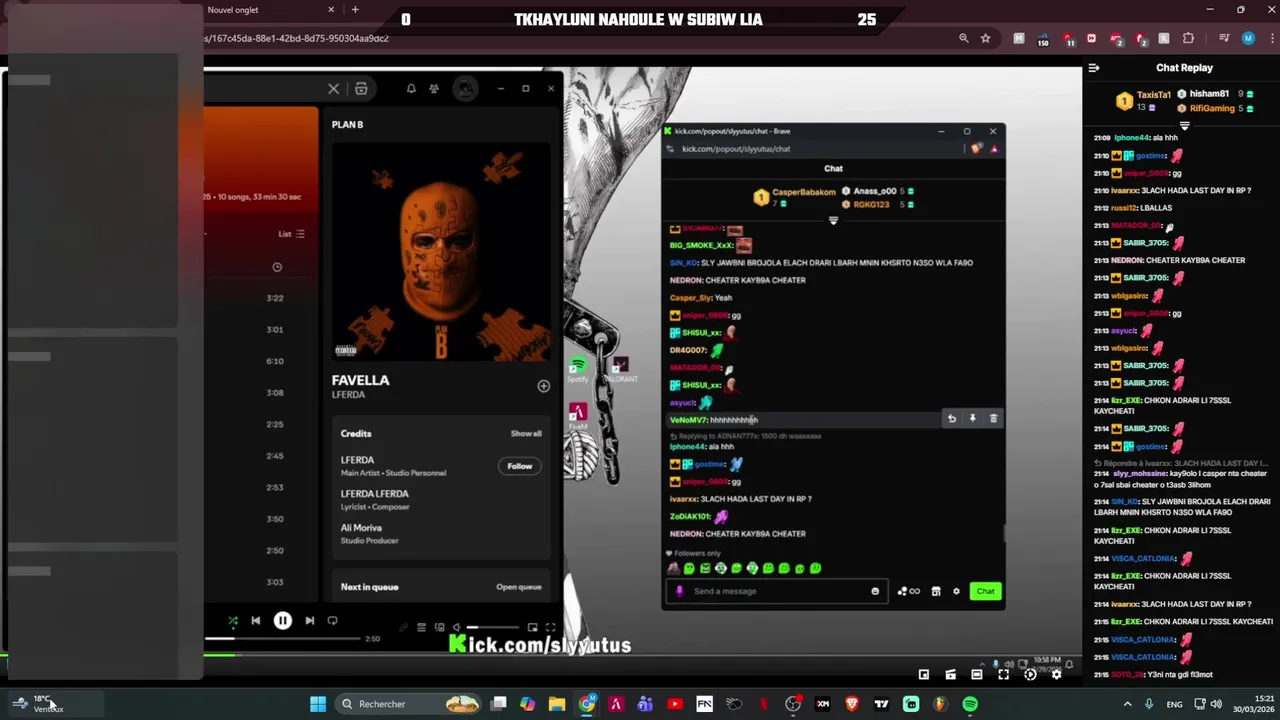
Task: Toggle Spotify shuffle
Action: point(232,621)
